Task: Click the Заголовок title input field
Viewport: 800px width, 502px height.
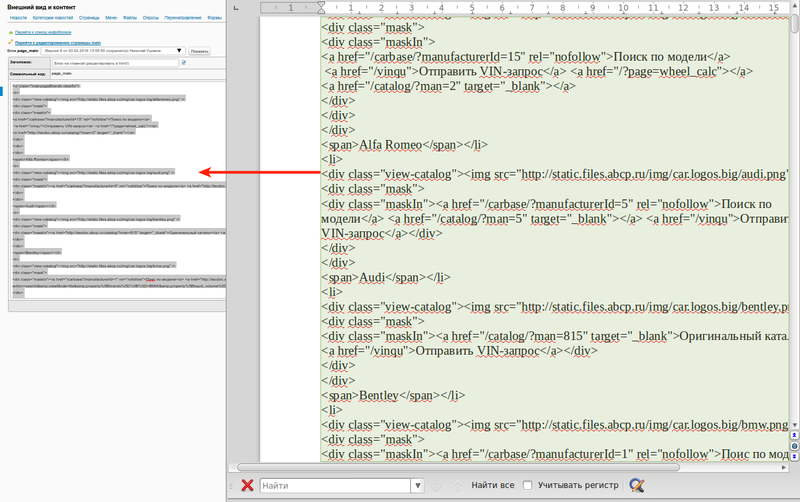Action: tap(116, 63)
